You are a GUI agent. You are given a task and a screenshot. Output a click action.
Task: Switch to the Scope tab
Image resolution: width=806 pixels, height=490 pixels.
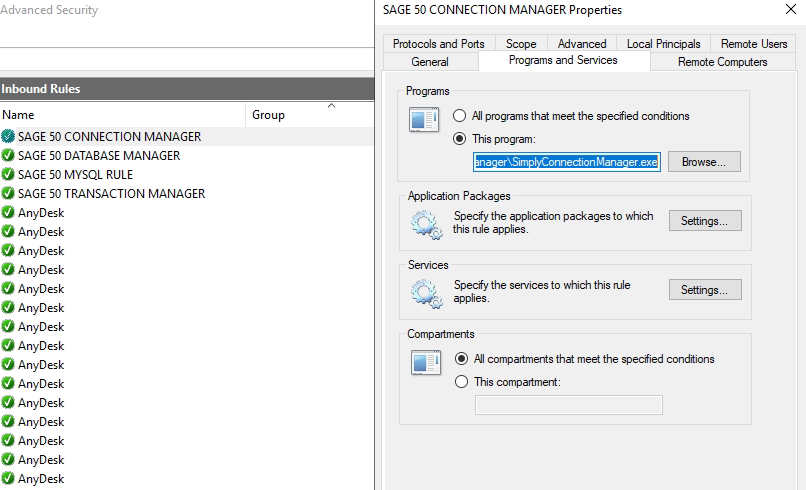pos(521,44)
